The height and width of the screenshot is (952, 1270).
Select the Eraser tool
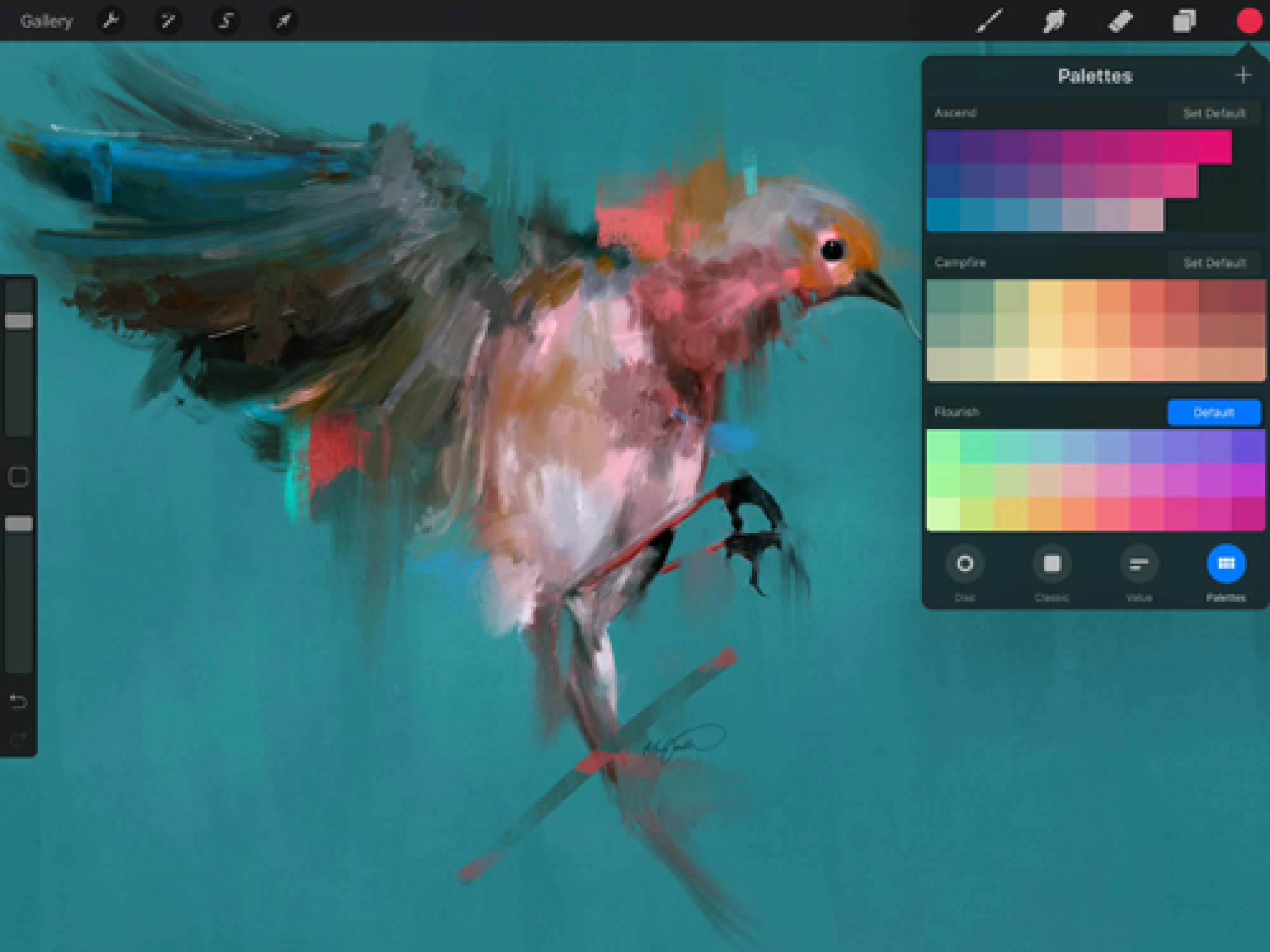coord(1120,21)
